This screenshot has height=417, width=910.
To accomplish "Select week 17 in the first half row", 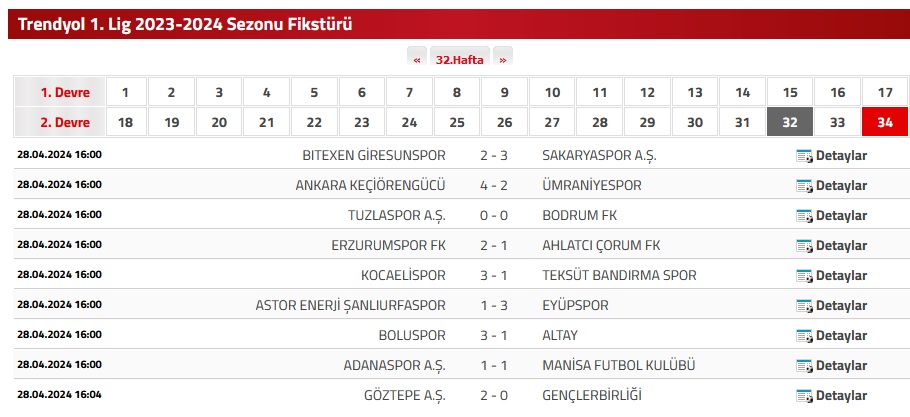I will pos(885,92).
